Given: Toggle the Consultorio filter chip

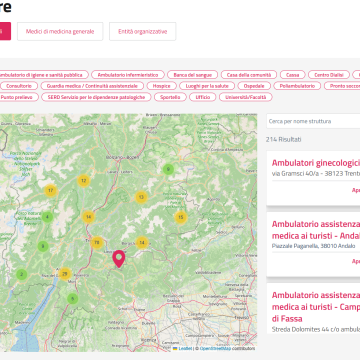Looking at the screenshot, I should tap(19, 86).
